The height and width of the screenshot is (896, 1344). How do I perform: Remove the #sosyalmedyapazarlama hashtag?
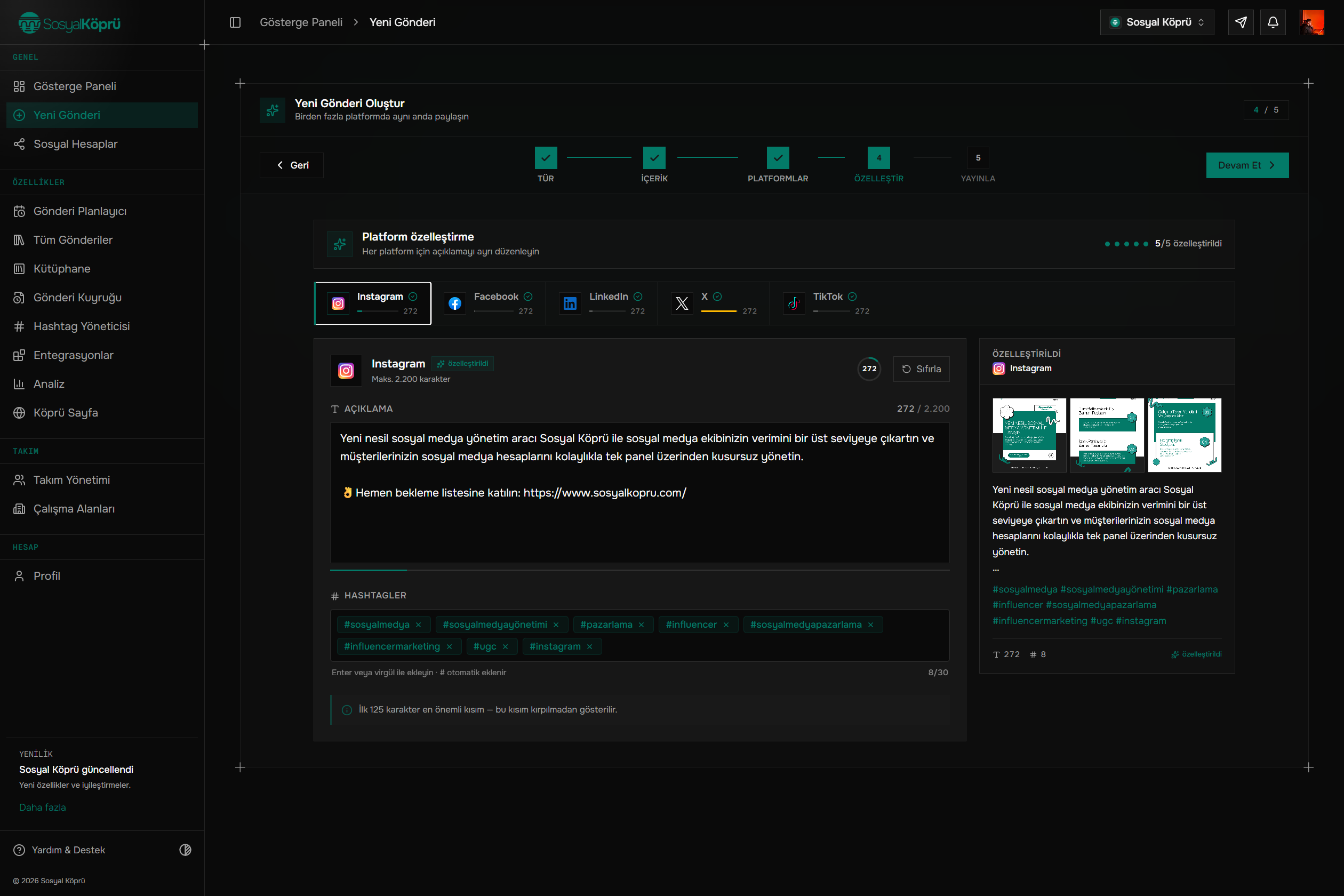[x=870, y=625]
